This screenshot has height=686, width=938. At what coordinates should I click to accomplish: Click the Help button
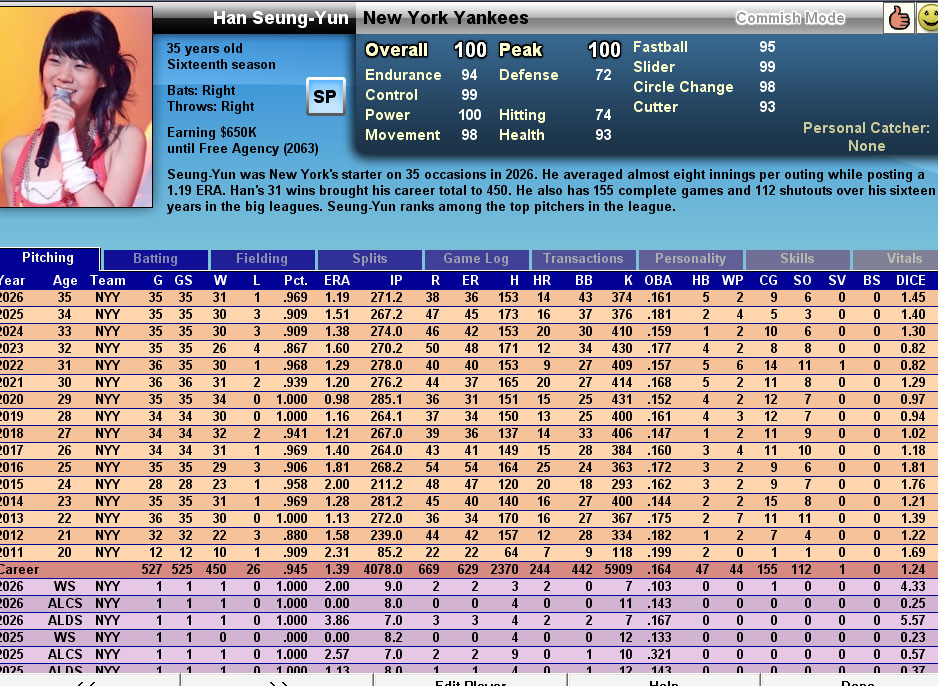pyautogui.click(x=664, y=681)
